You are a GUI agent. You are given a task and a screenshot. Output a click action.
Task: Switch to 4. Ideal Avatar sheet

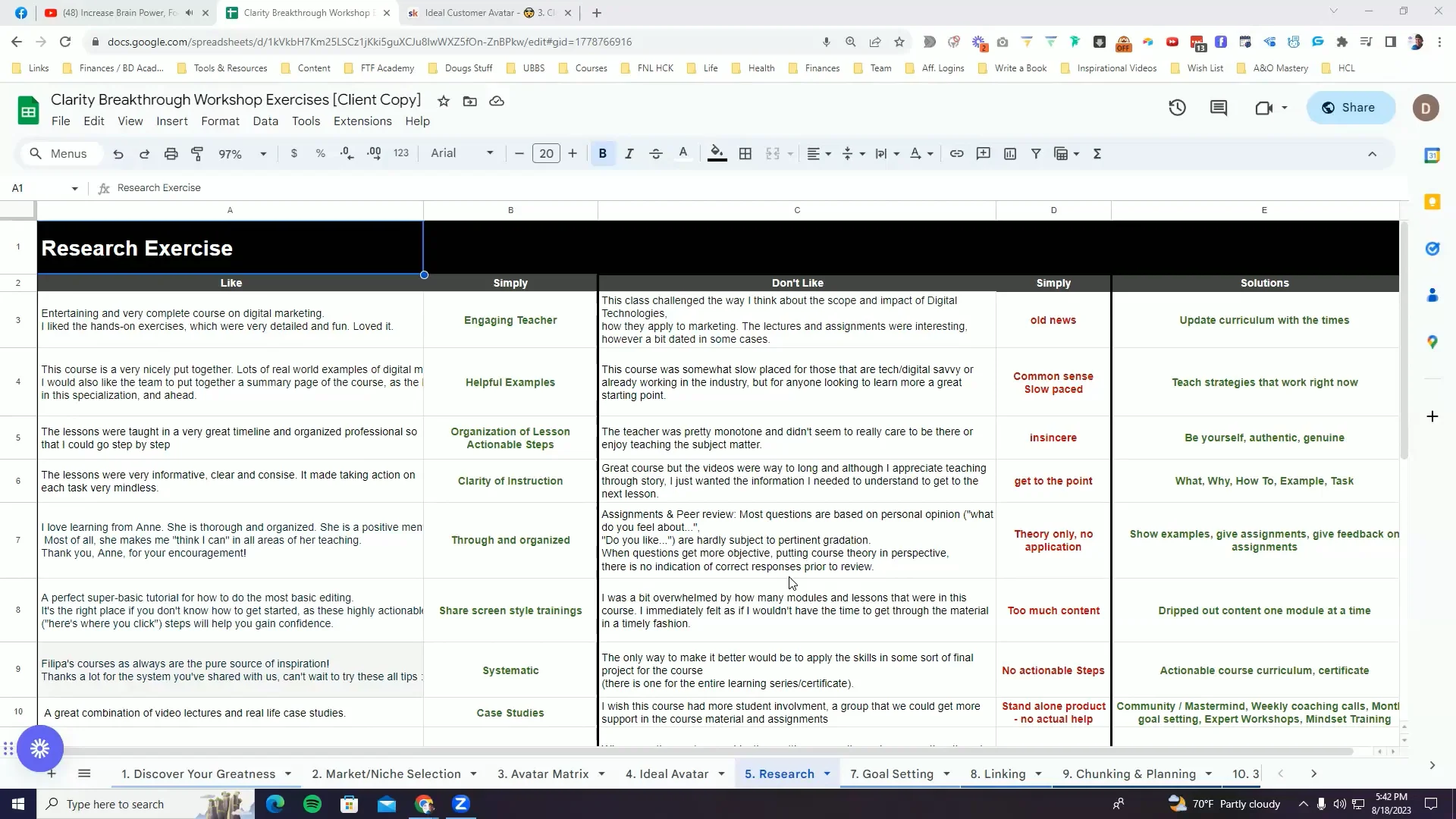[x=667, y=774]
